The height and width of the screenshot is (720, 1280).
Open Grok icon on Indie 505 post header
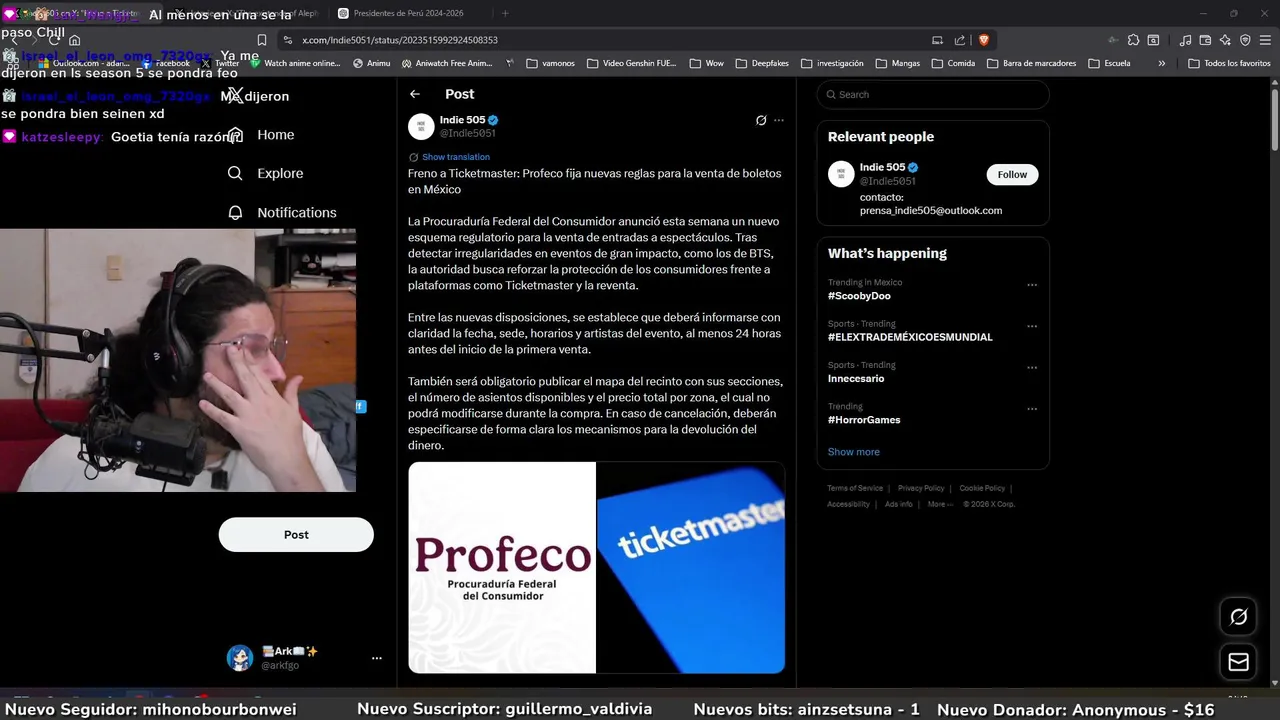click(761, 120)
